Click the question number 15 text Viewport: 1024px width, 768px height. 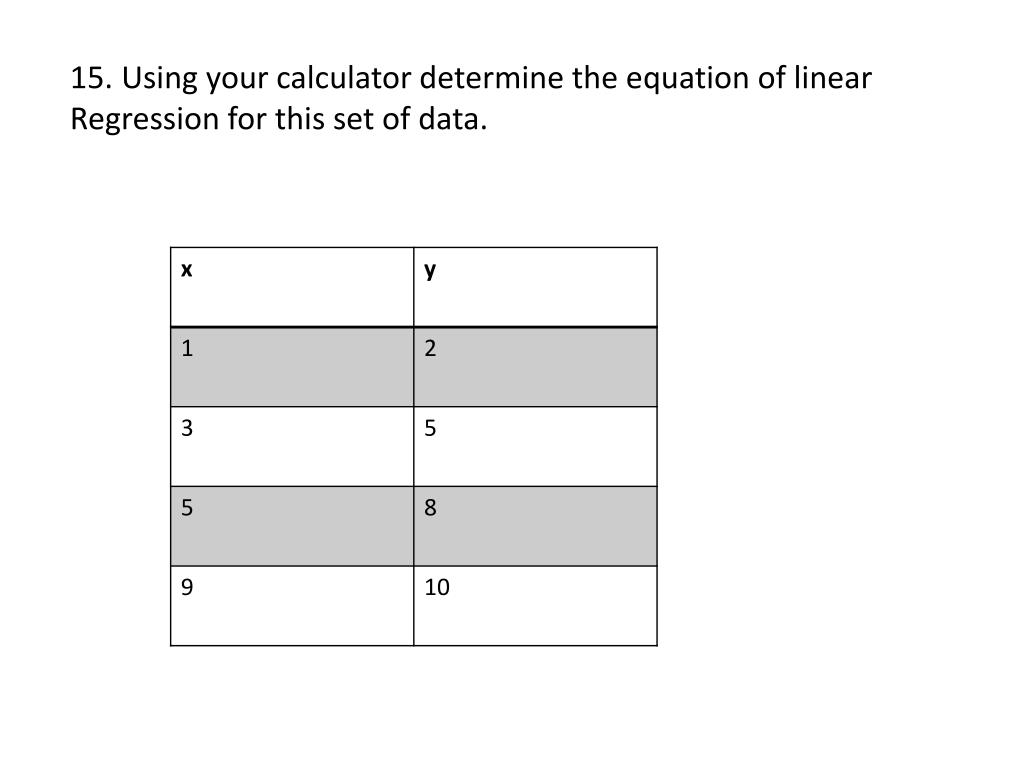click(91, 78)
